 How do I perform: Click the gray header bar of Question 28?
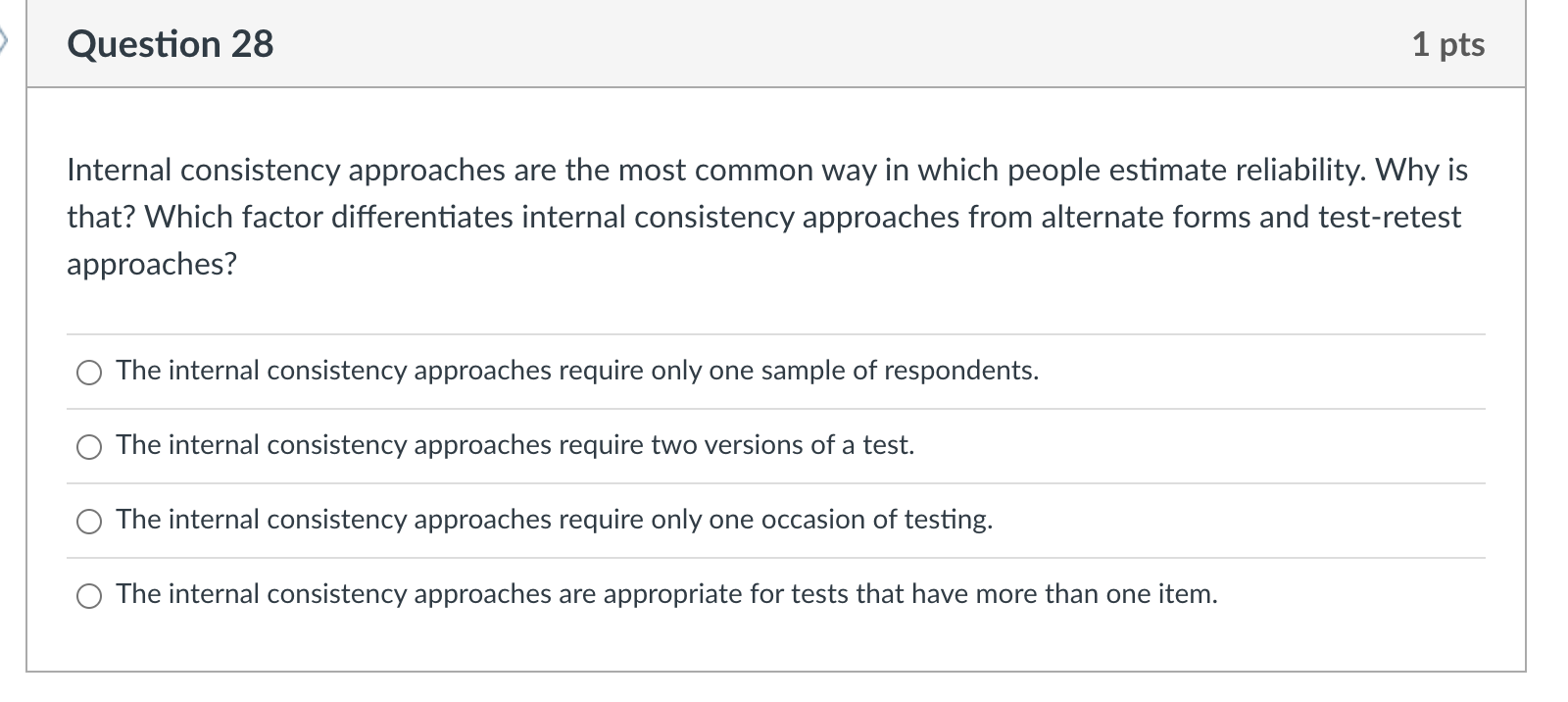(x=784, y=43)
